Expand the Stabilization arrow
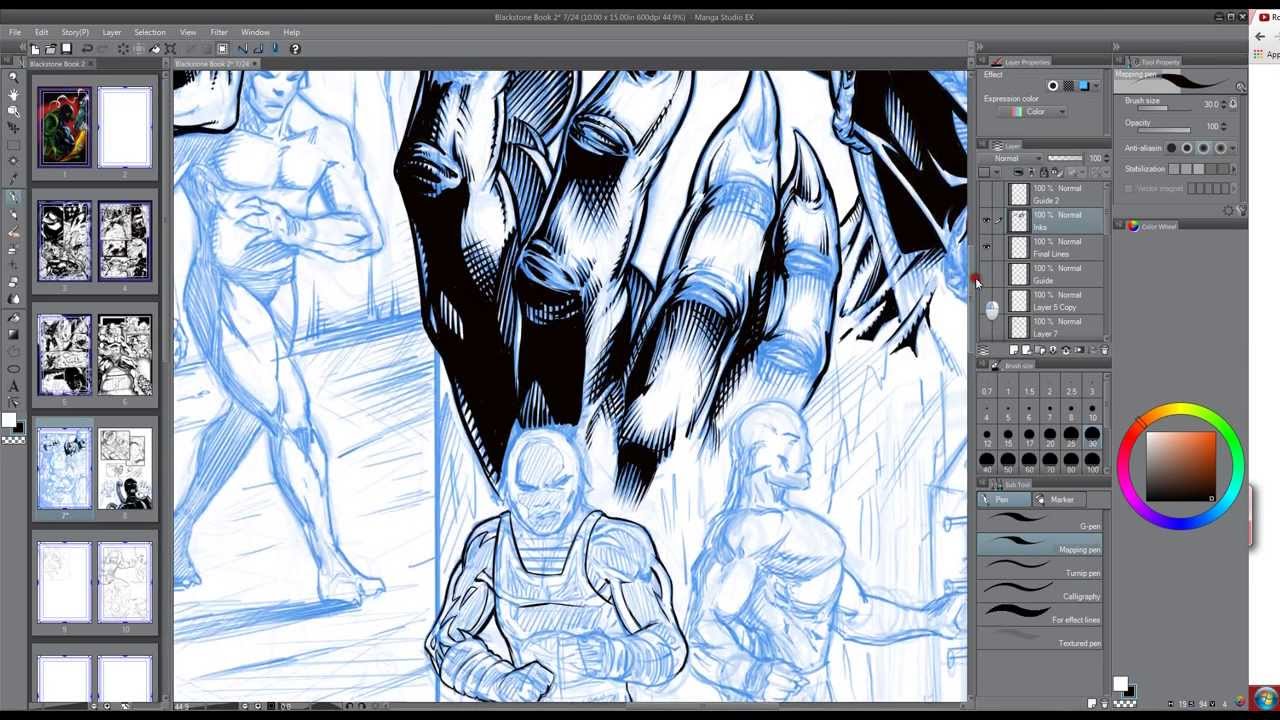1280x720 pixels. pos(1234,170)
